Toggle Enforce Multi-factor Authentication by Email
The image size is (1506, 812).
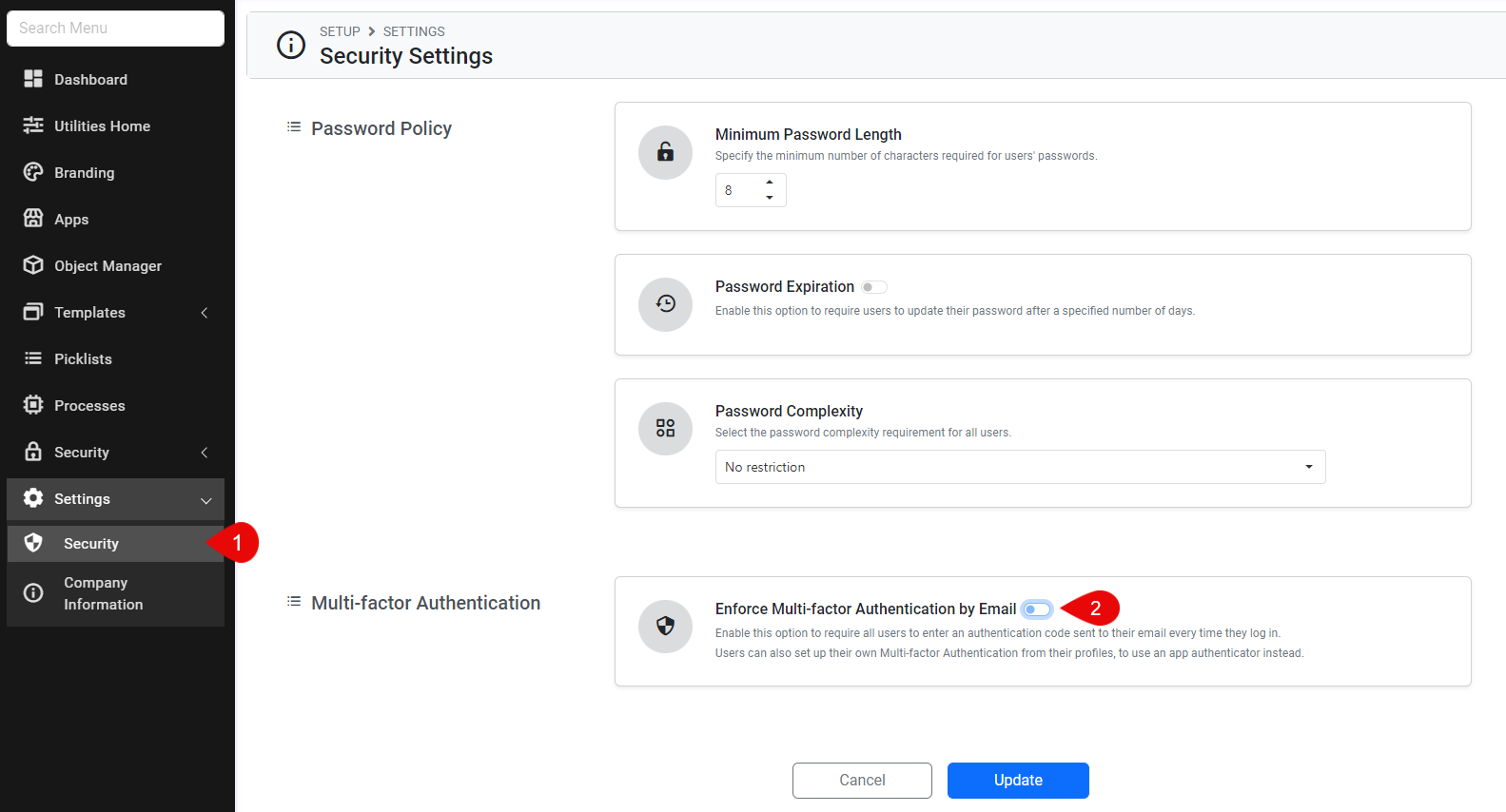coord(1037,609)
